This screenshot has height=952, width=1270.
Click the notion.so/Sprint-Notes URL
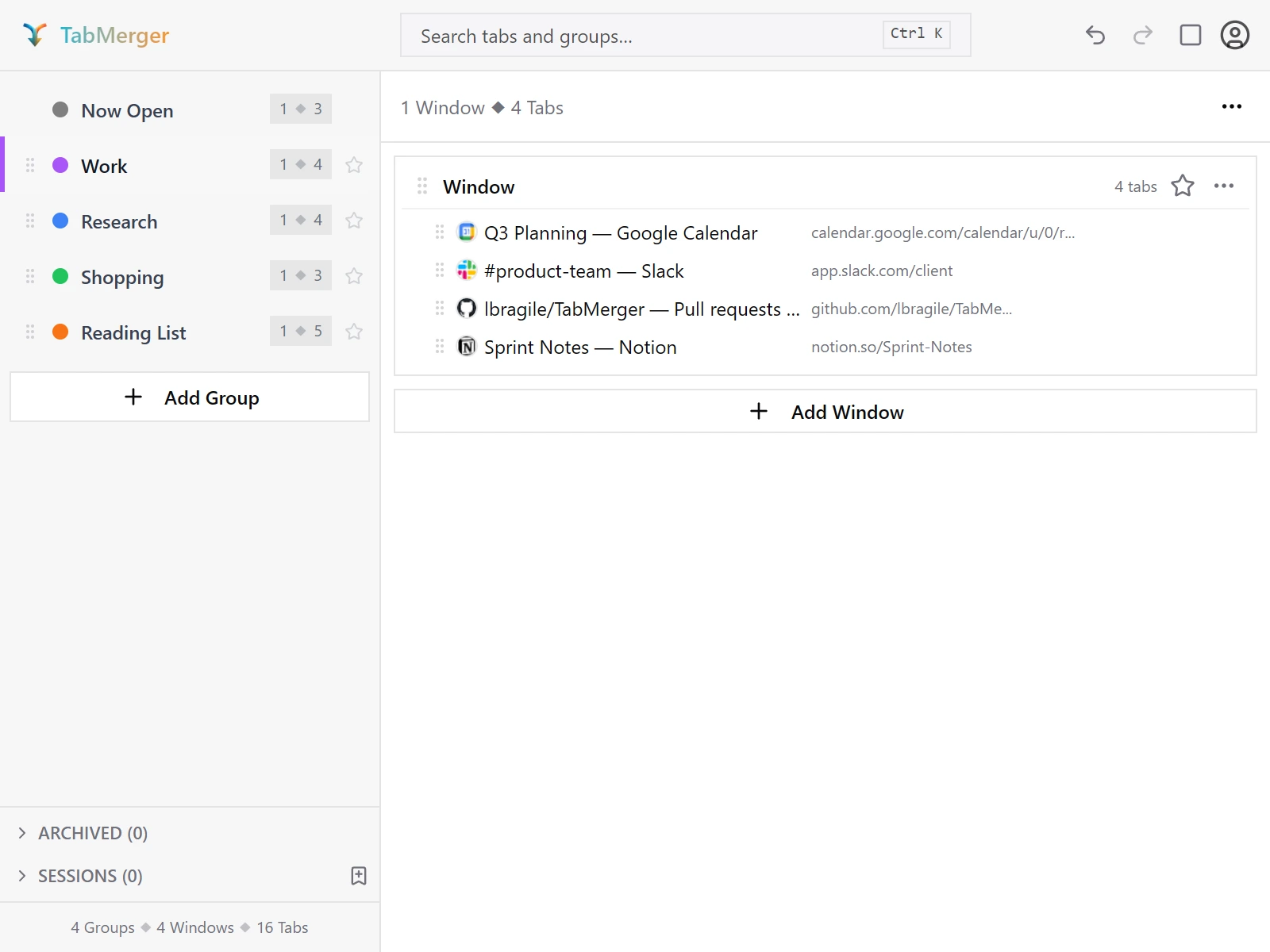(891, 347)
